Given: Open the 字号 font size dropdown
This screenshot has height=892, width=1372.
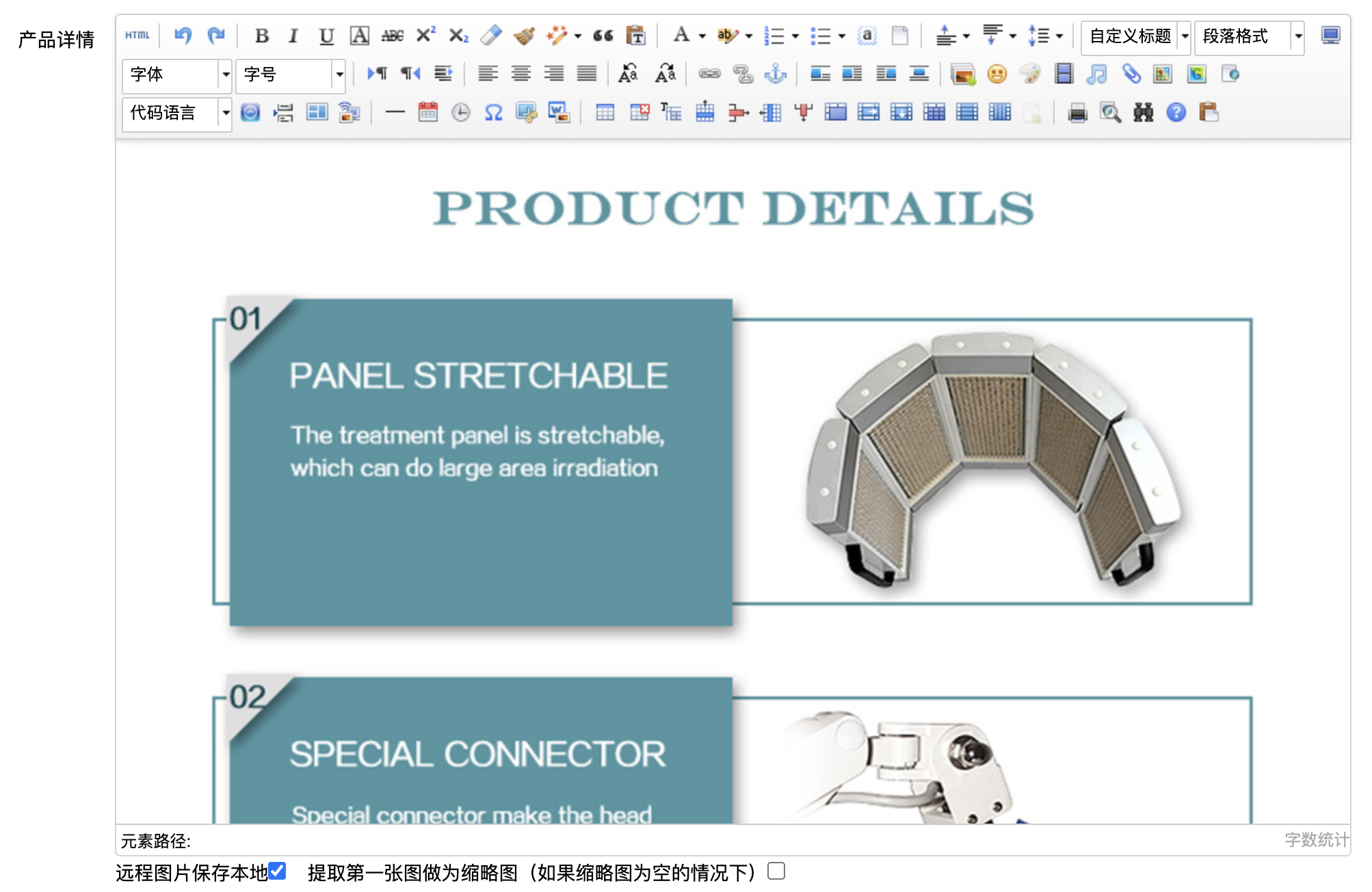Looking at the screenshot, I should click(291, 75).
